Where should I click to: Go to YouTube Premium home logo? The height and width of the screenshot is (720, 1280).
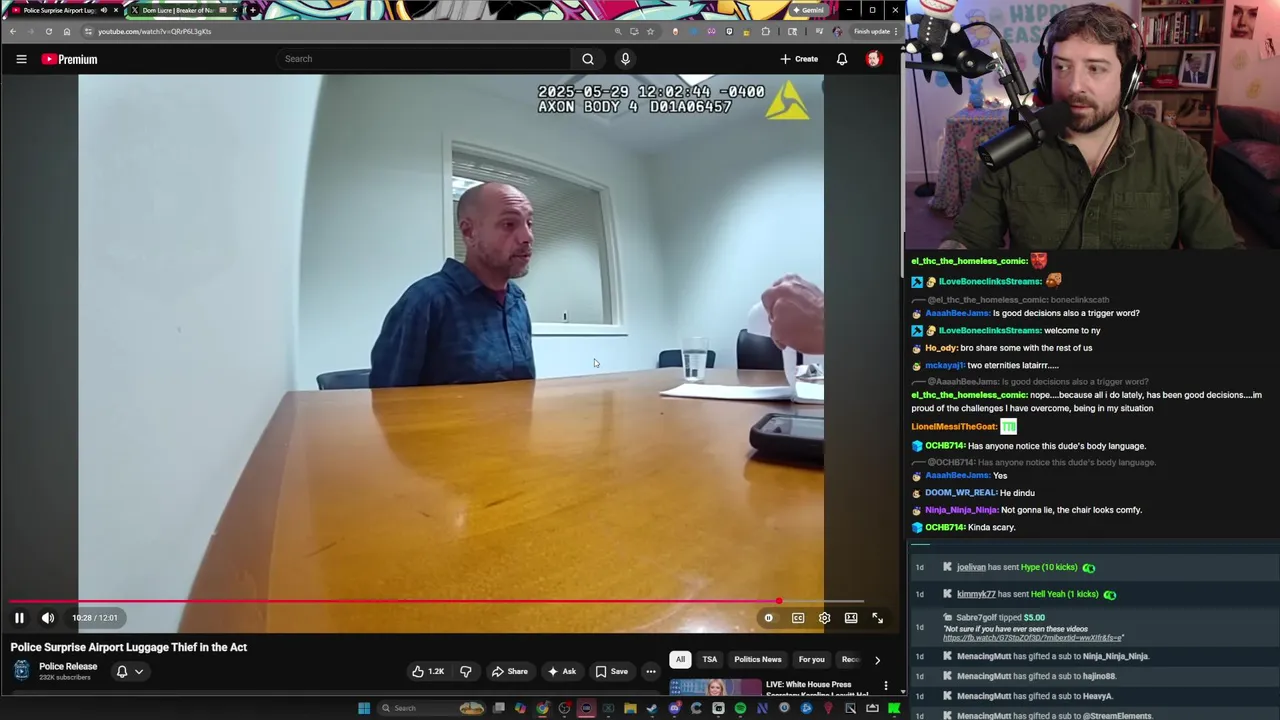click(69, 59)
